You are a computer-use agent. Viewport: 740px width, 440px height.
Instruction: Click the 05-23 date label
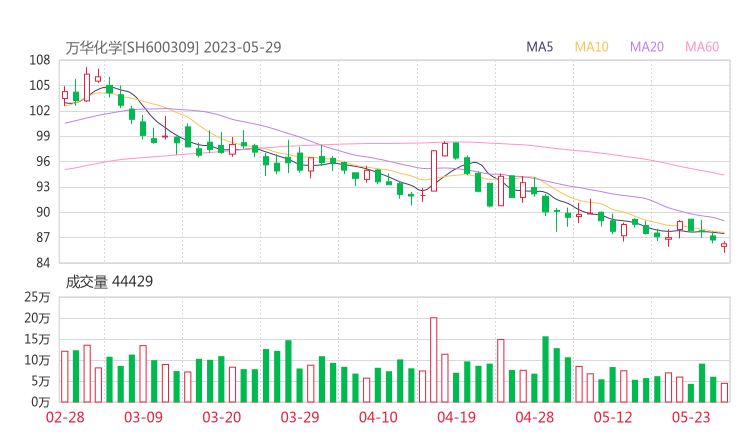691,417
